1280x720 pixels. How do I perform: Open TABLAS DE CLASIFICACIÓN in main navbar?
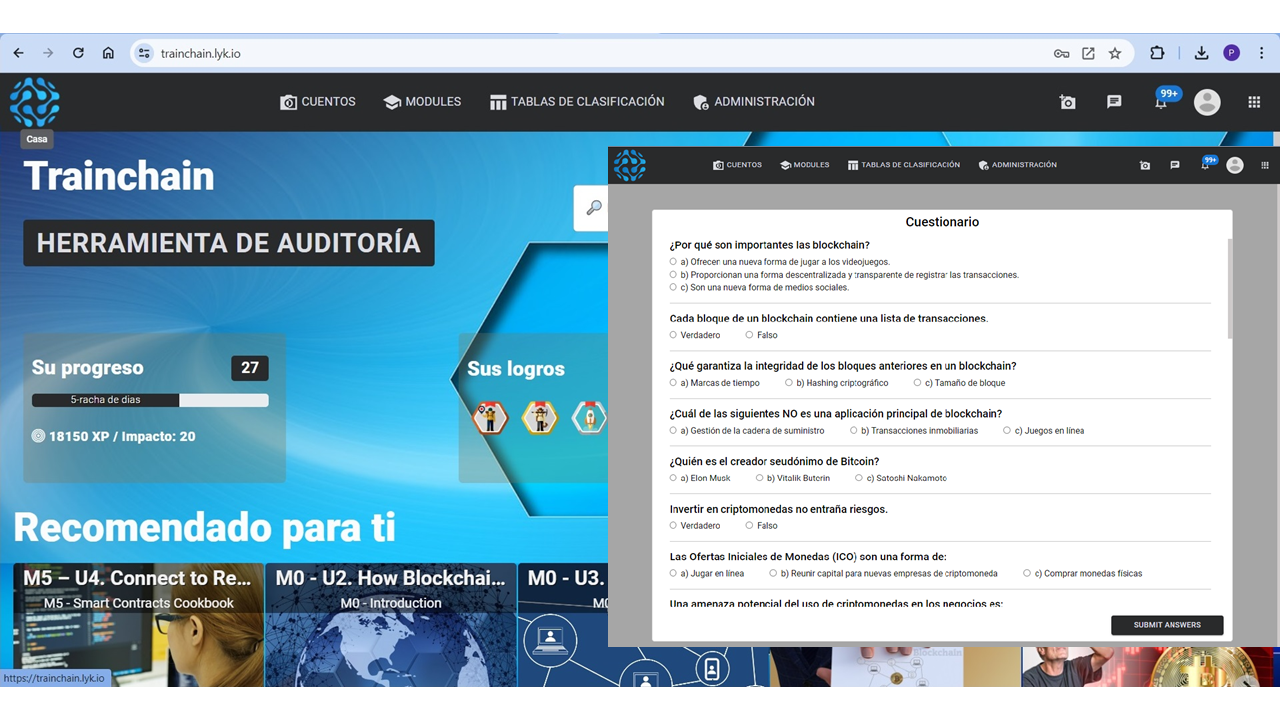point(577,102)
